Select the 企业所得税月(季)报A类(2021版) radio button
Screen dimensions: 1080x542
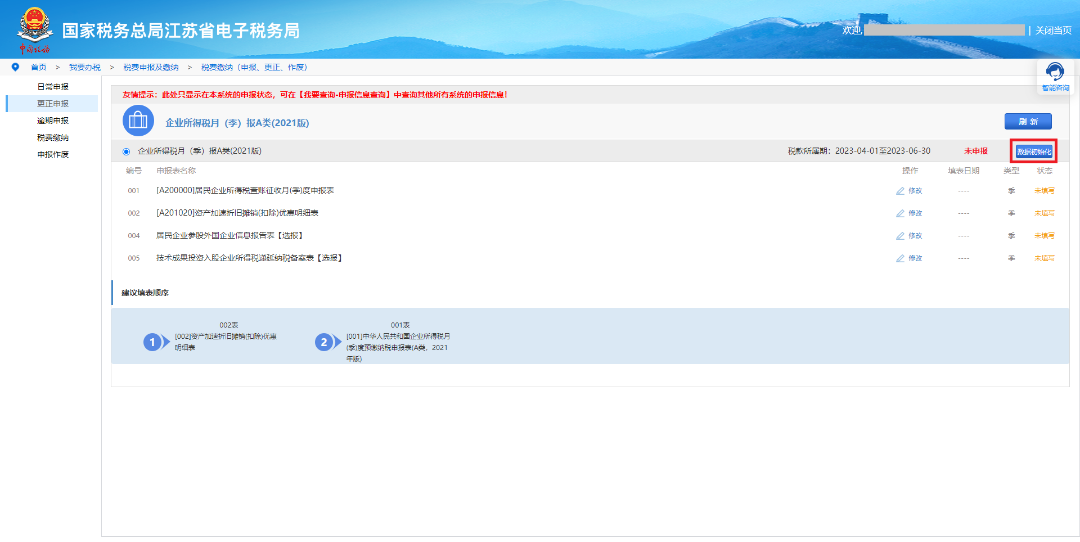[126, 151]
